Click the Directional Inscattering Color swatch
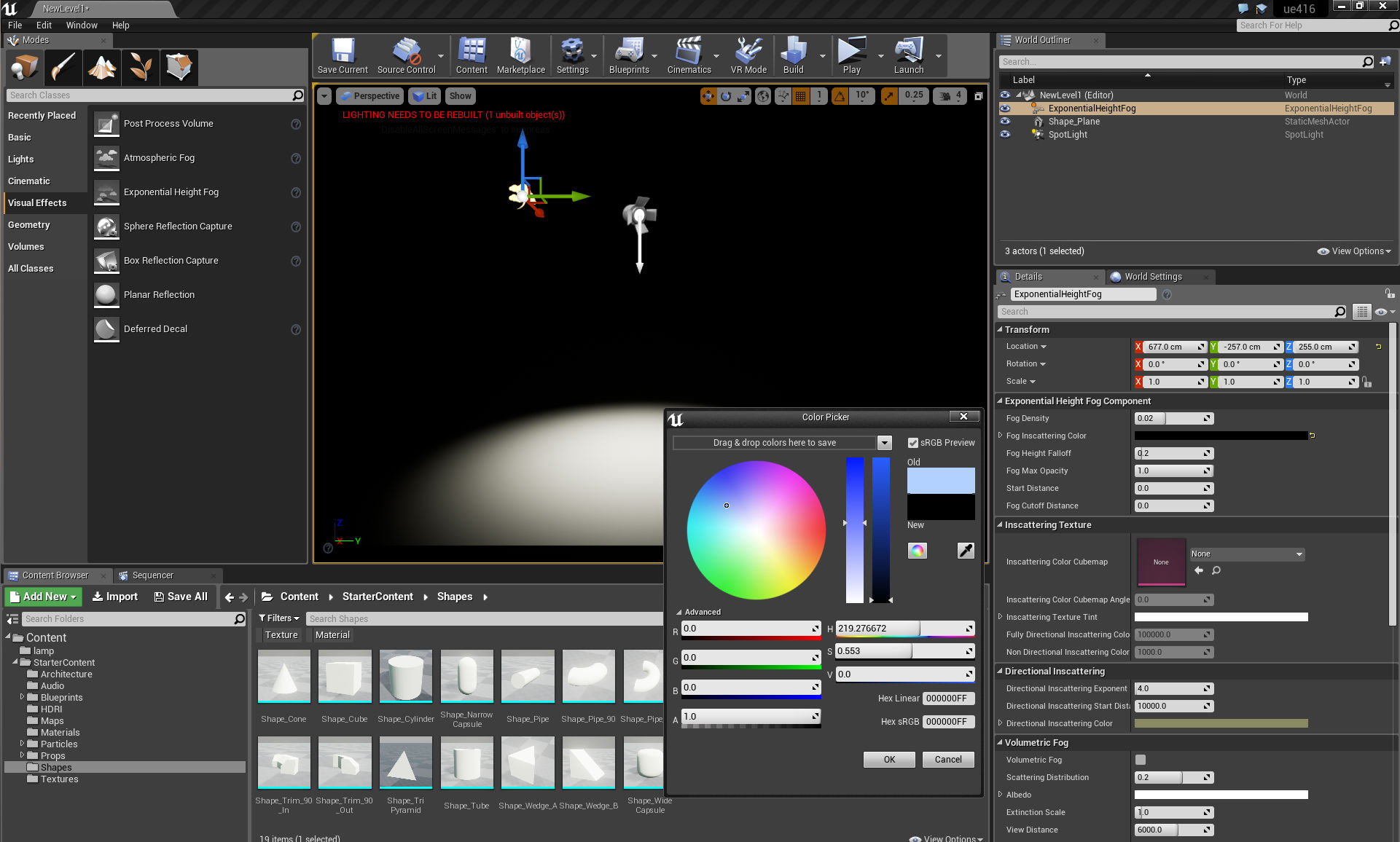The image size is (1400, 842). [x=1221, y=723]
